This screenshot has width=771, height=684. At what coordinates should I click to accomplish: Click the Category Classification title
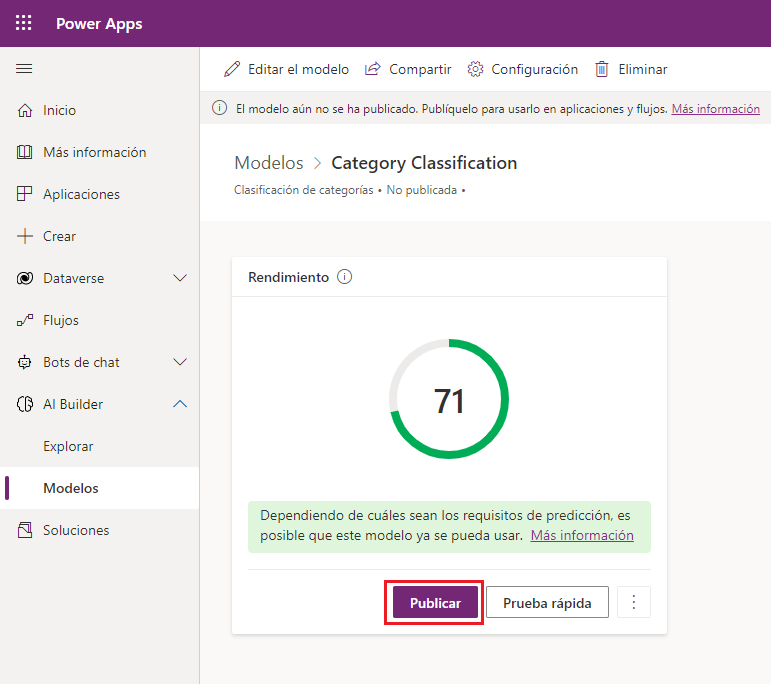tap(424, 163)
